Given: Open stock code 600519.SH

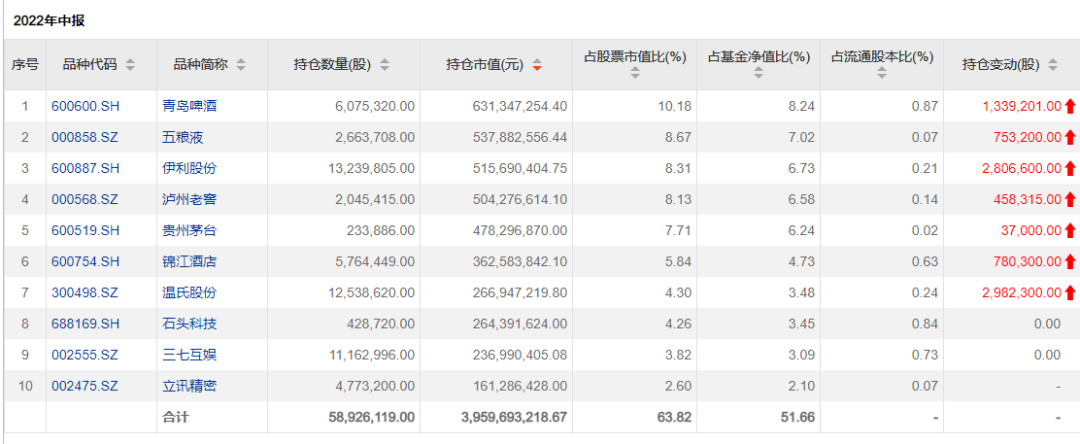Looking at the screenshot, I should pyautogui.click(x=85, y=231).
